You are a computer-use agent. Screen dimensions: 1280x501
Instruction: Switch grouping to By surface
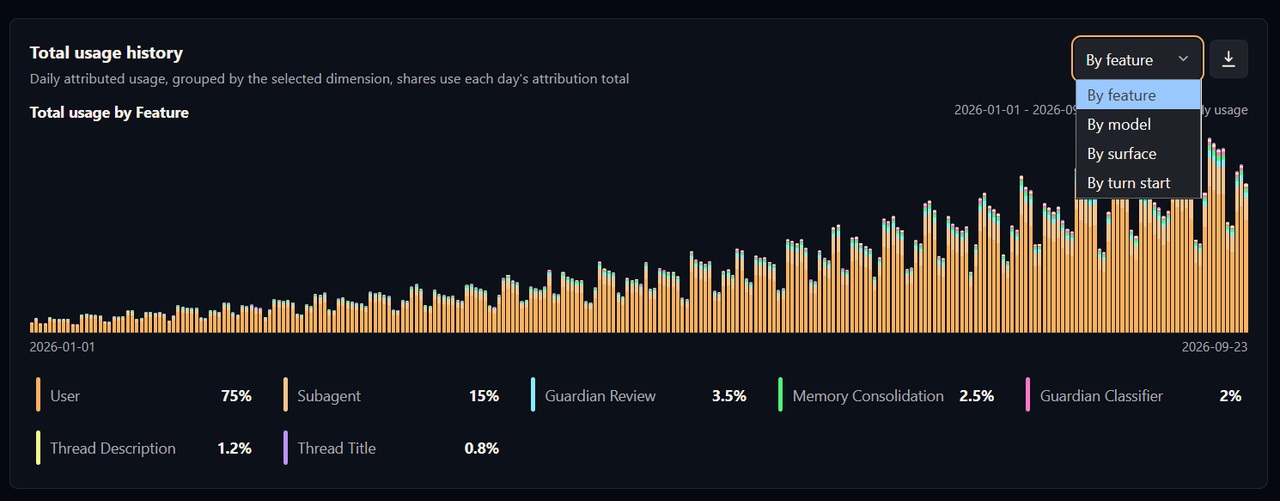[1138, 154]
